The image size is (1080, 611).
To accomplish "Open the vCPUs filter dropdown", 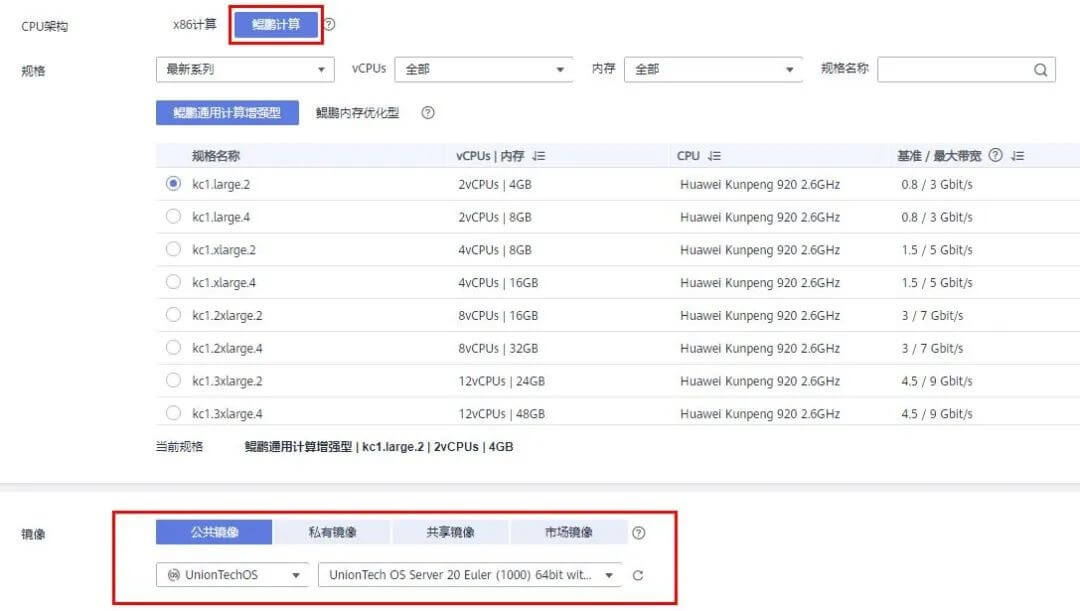I will [484, 70].
